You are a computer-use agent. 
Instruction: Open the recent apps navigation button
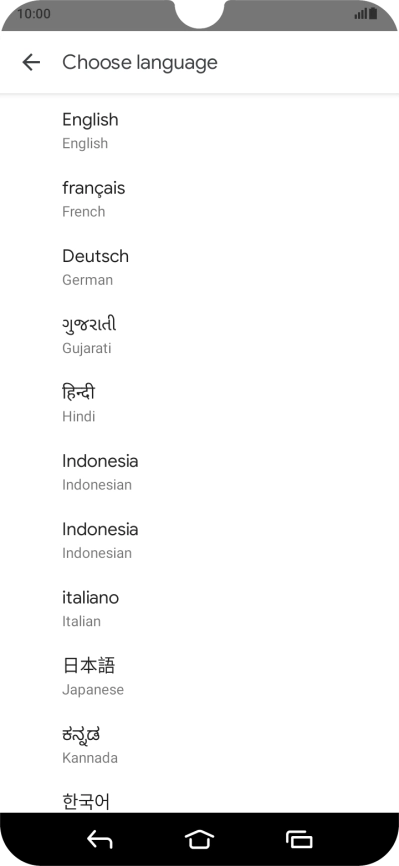(x=299, y=839)
